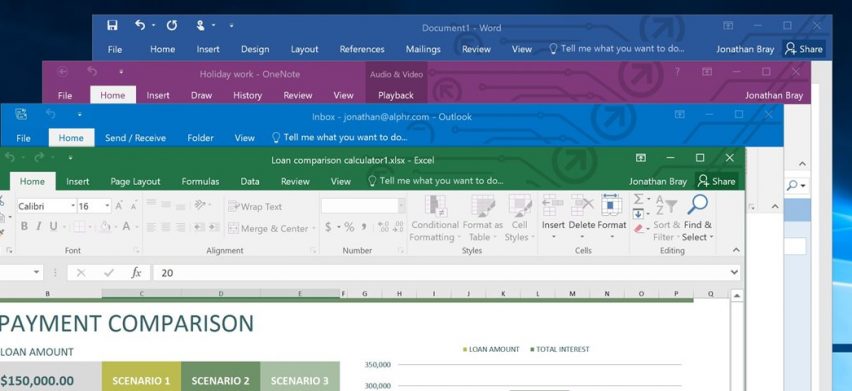Click the AutoSum sigma icon

[x=638, y=199]
